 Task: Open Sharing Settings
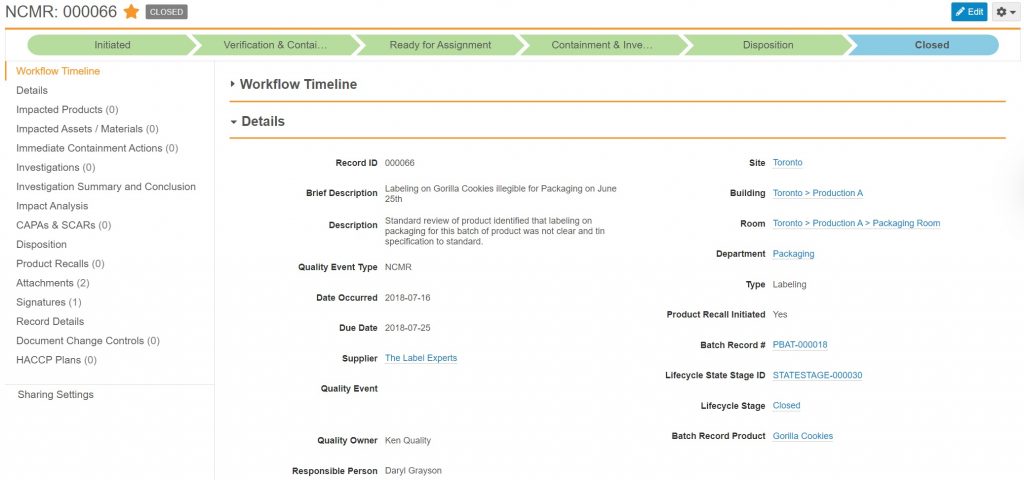[55, 395]
